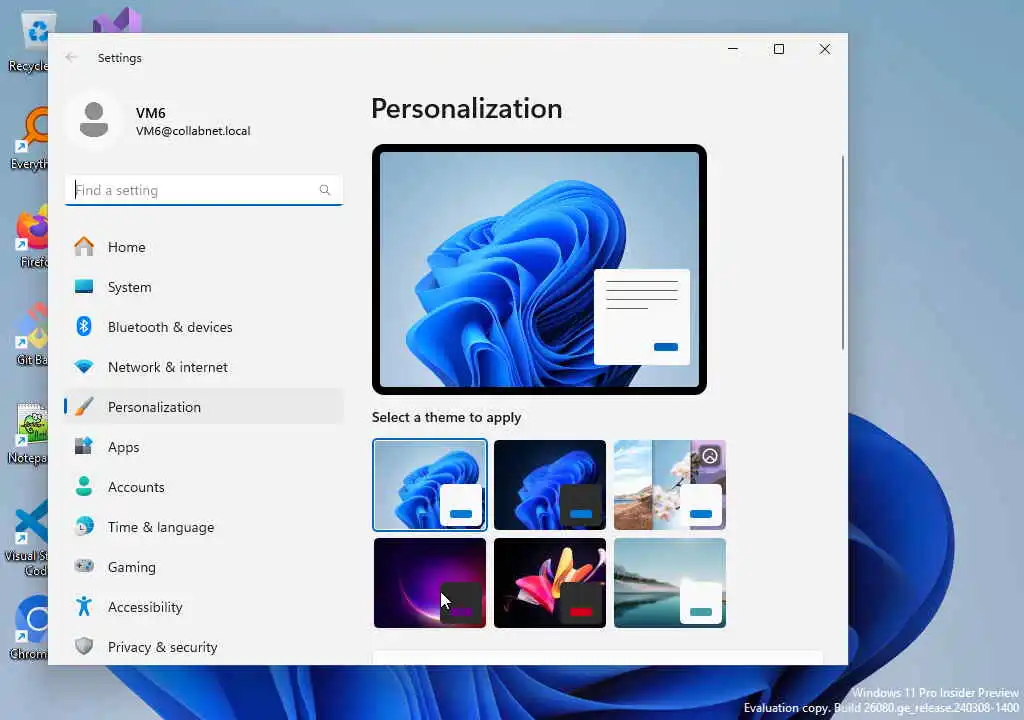Image resolution: width=1024 pixels, height=720 pixels.
Task: Open the Chrome desktop shortcut
Action: (x=28, y=629)
